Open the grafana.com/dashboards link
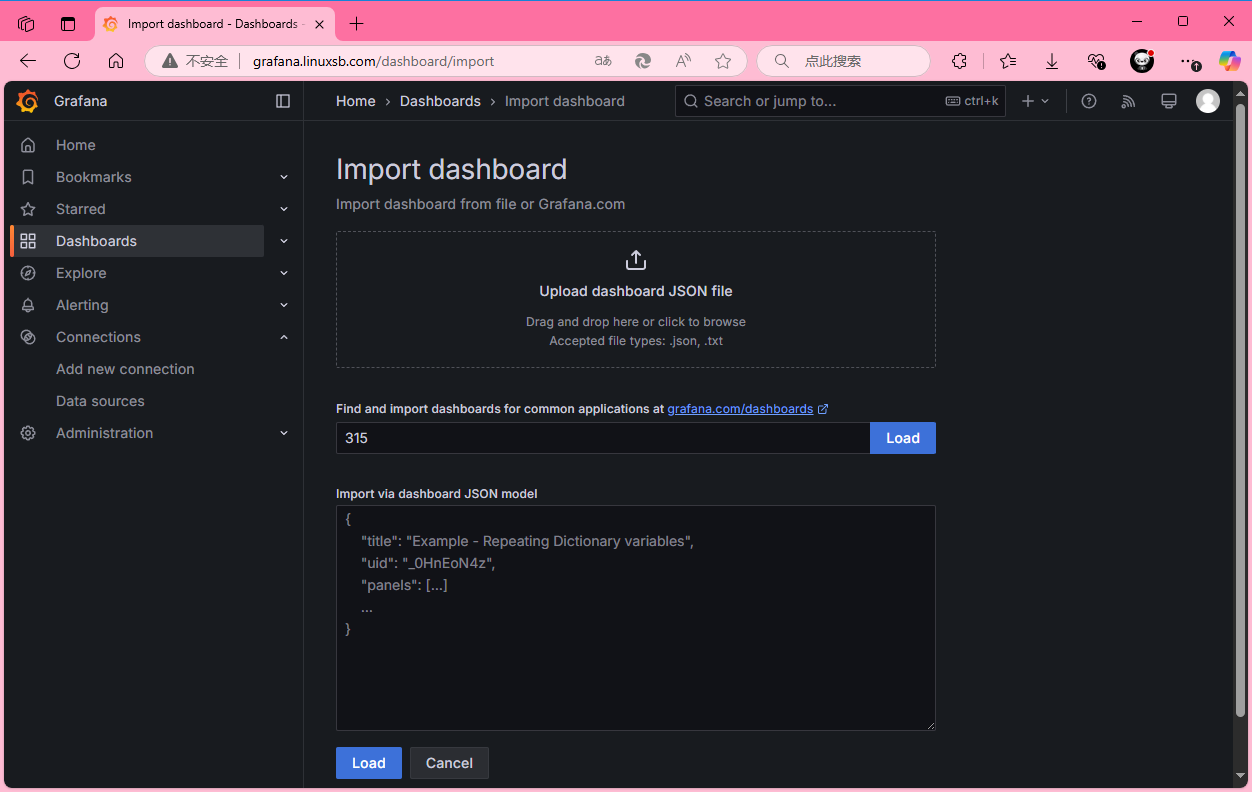The image size is (1252, 792). click(x=740, y=409)
